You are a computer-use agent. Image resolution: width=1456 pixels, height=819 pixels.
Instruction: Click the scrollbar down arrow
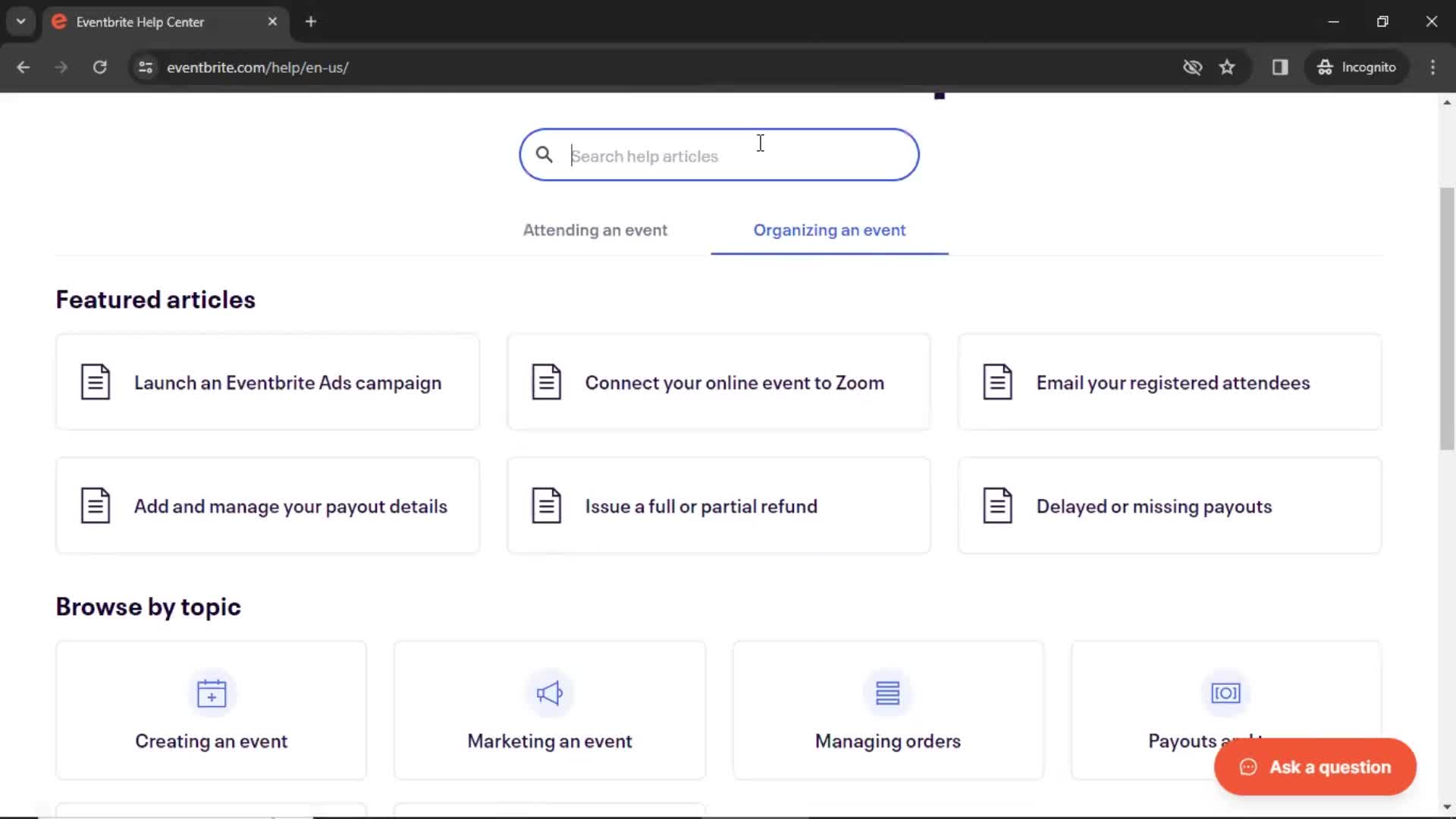coord(1447,808)
